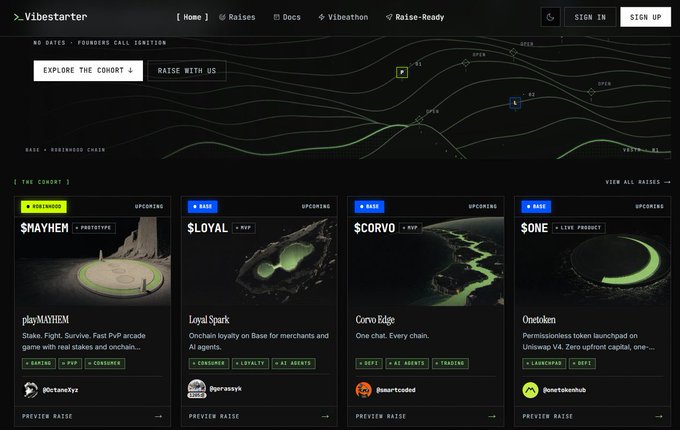Screen dimensions: 680x430
Task: Click the Onetoken title
Action: click(x=539, y=320)
